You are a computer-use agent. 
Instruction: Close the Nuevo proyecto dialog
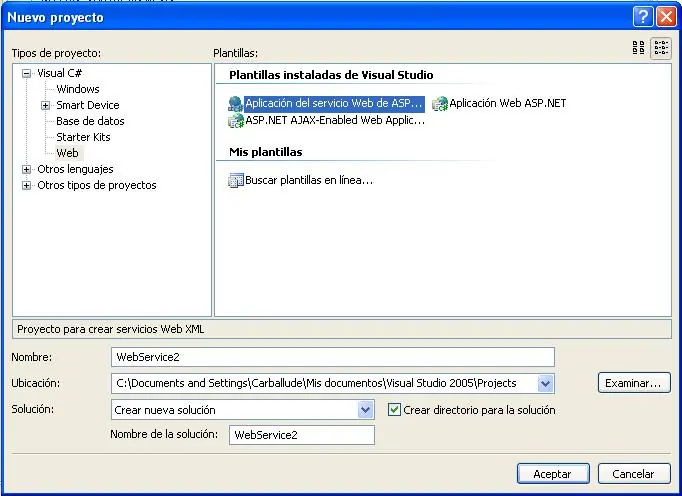tap(666, 17)
